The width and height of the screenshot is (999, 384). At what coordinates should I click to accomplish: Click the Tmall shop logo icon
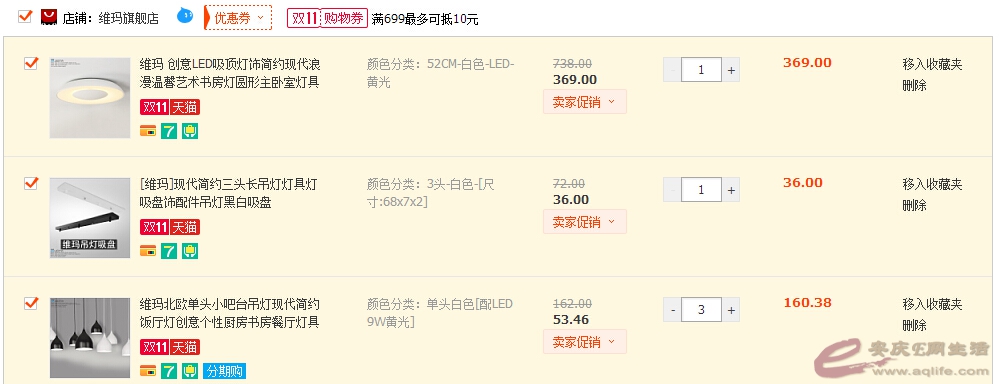click(x=48, y=17)
